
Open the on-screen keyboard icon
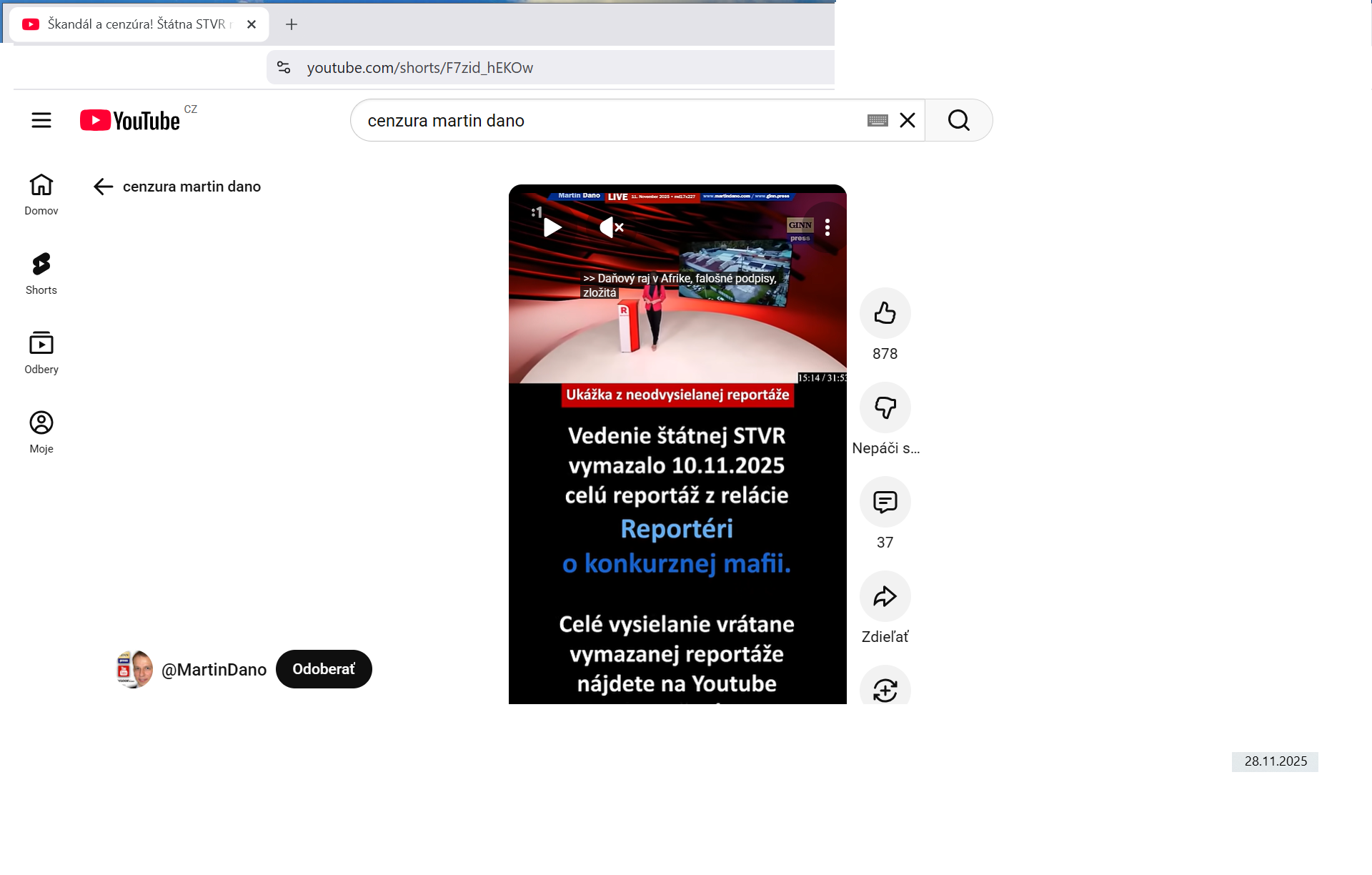878,120
